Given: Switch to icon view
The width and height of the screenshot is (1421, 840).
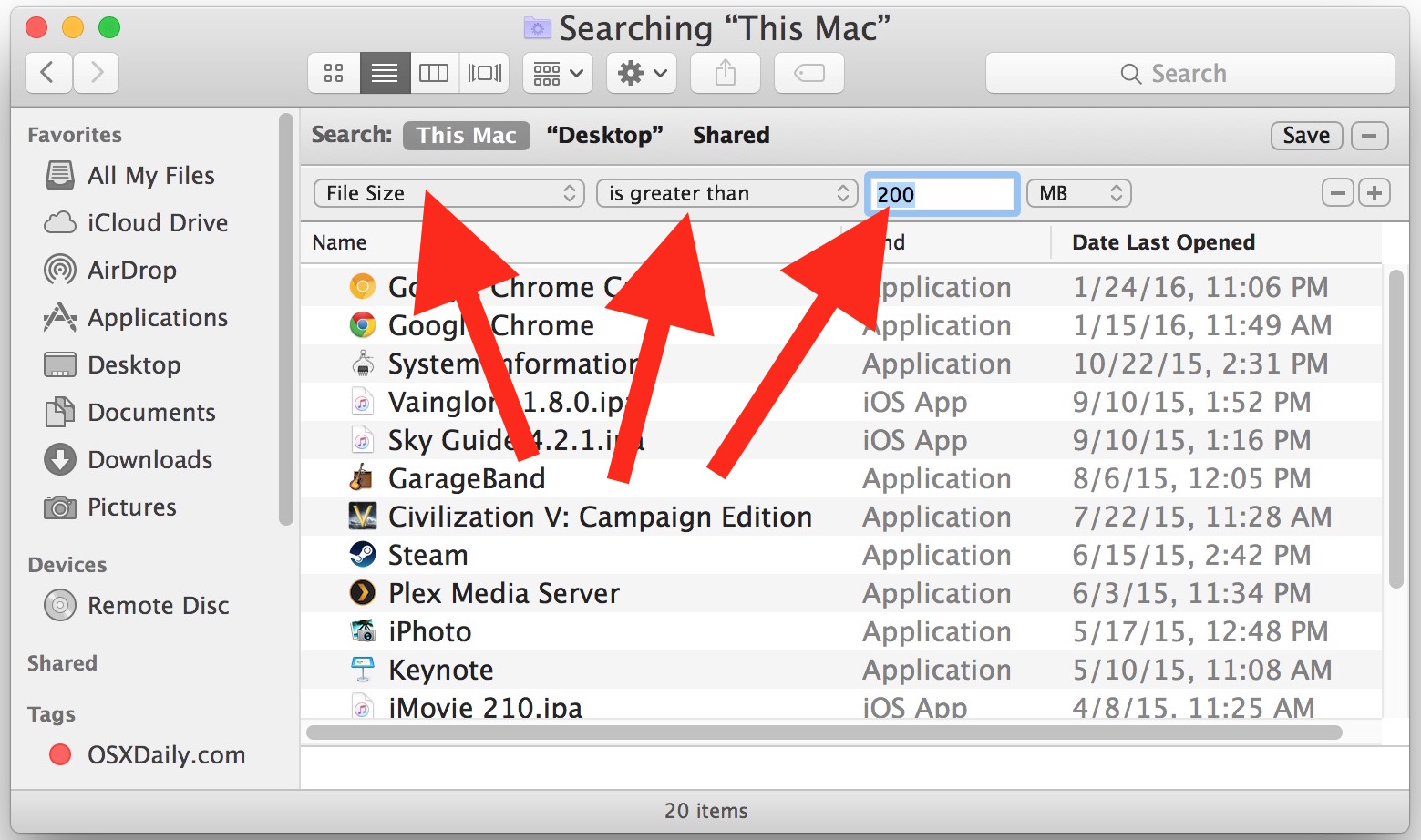Looking at the screenshot, I should click(333, 73).
